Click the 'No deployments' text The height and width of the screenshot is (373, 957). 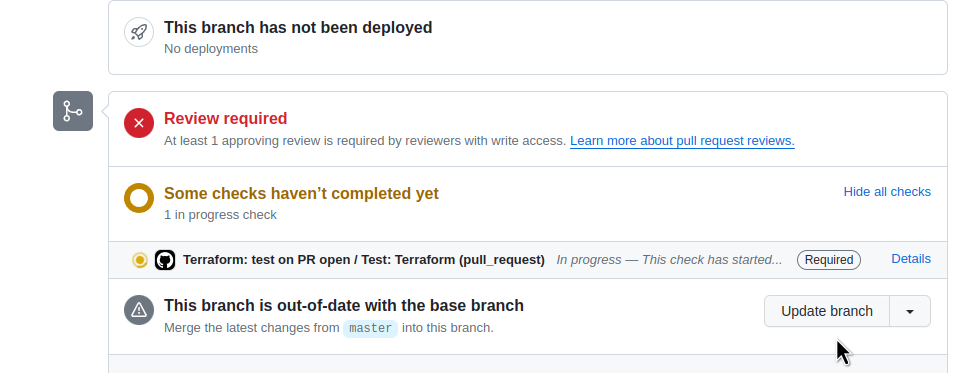tap(211, 49)
